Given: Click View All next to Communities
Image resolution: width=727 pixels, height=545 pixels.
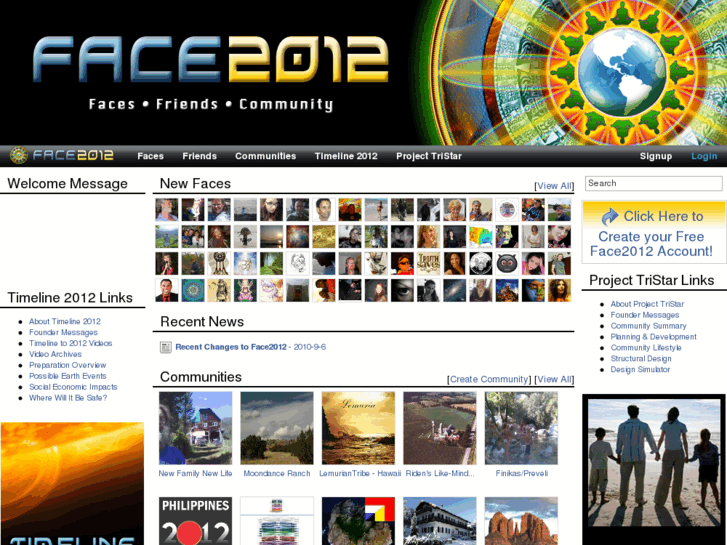Looking at the screenshot, I should (x=554, y=379).
